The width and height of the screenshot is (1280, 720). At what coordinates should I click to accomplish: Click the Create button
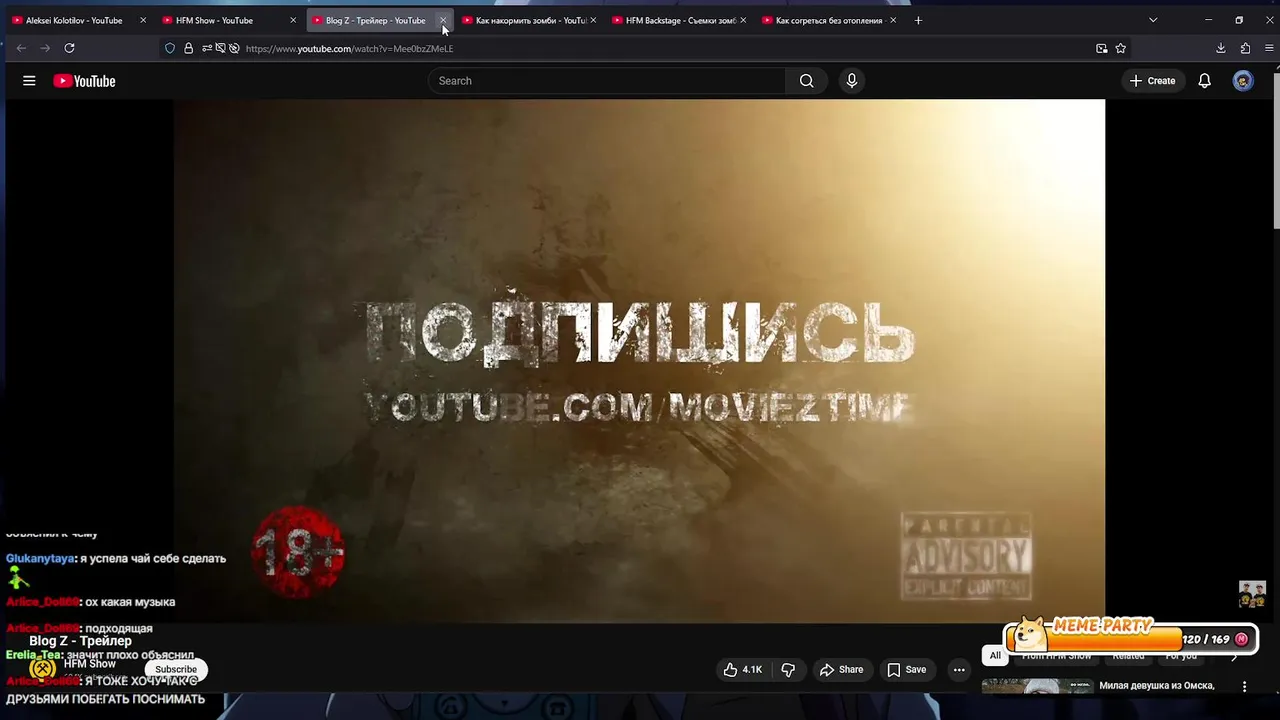tap(1152, 81)
